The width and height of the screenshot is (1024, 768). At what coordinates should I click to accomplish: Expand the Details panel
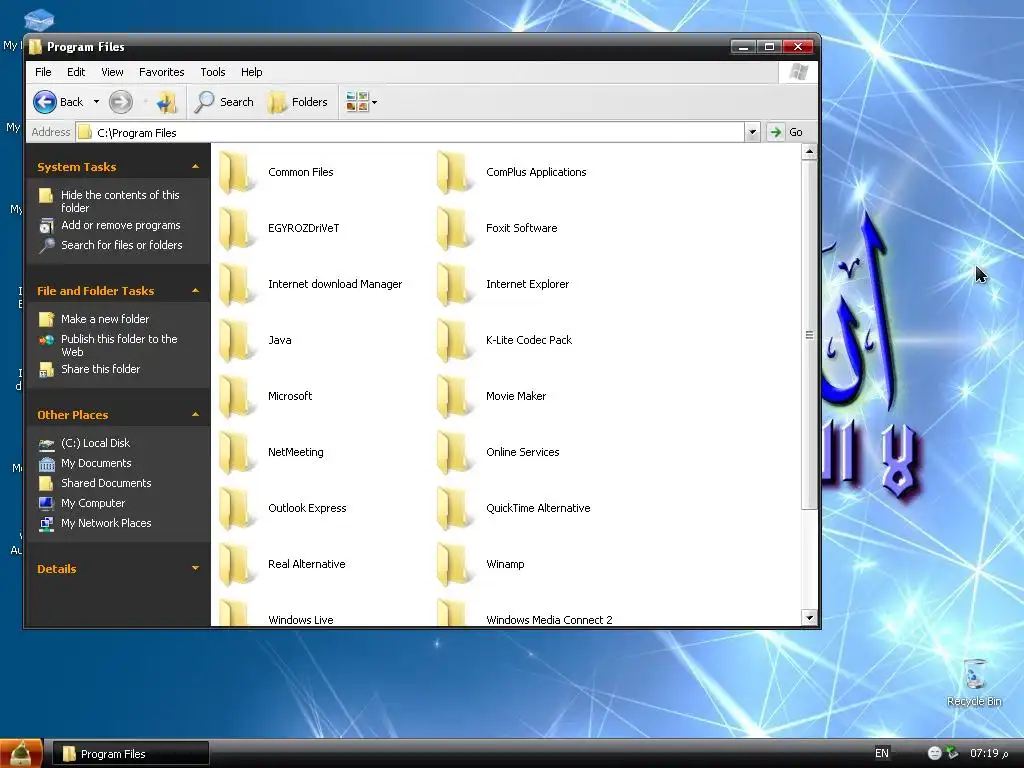(x=195, y=569)
